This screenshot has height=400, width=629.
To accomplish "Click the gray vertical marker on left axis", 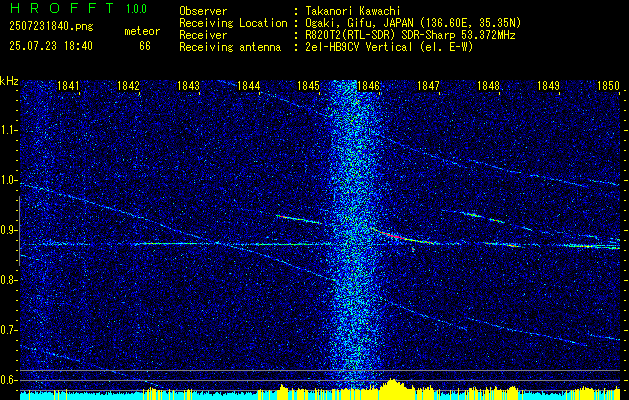I will [19, 231].
